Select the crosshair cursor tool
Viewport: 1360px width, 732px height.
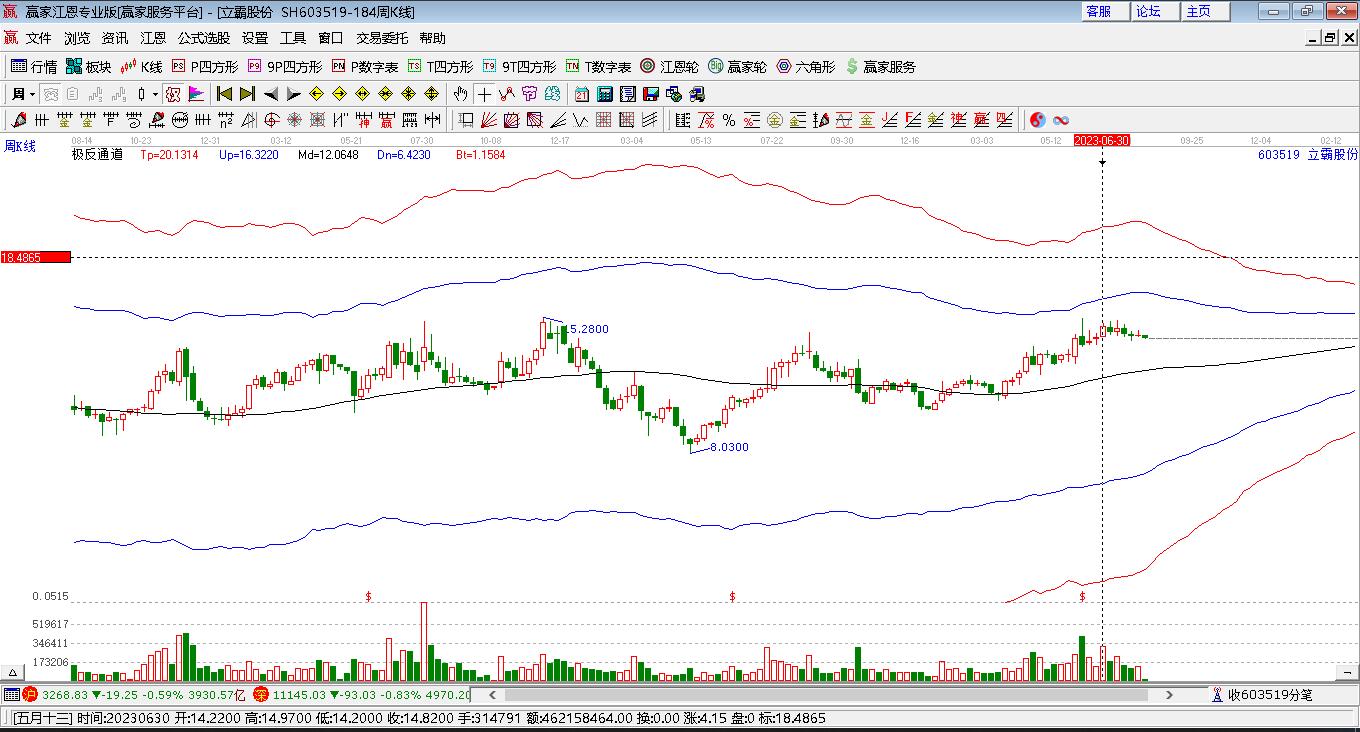point(484,94)
